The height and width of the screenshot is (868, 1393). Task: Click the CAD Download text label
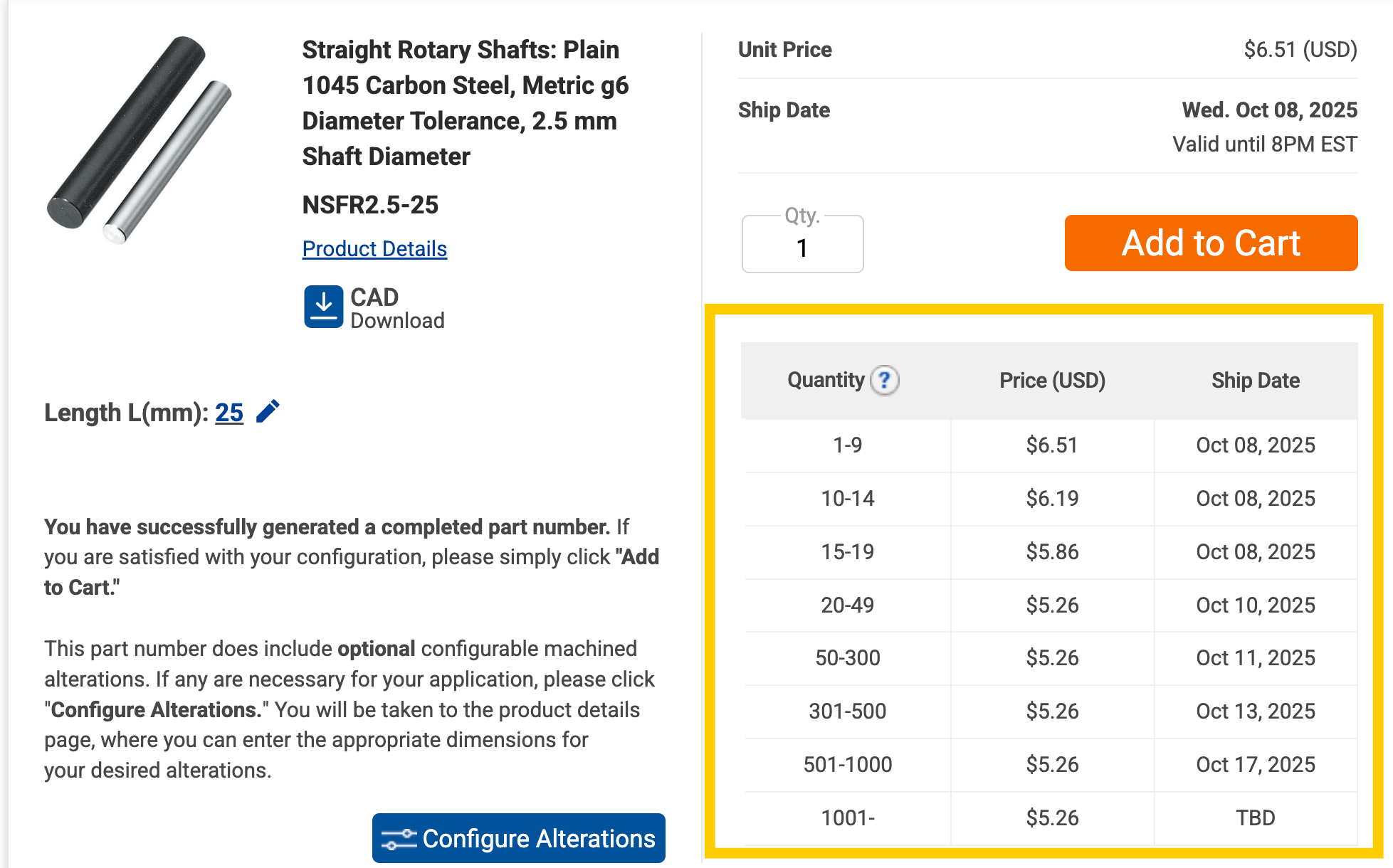coord(397,307)
